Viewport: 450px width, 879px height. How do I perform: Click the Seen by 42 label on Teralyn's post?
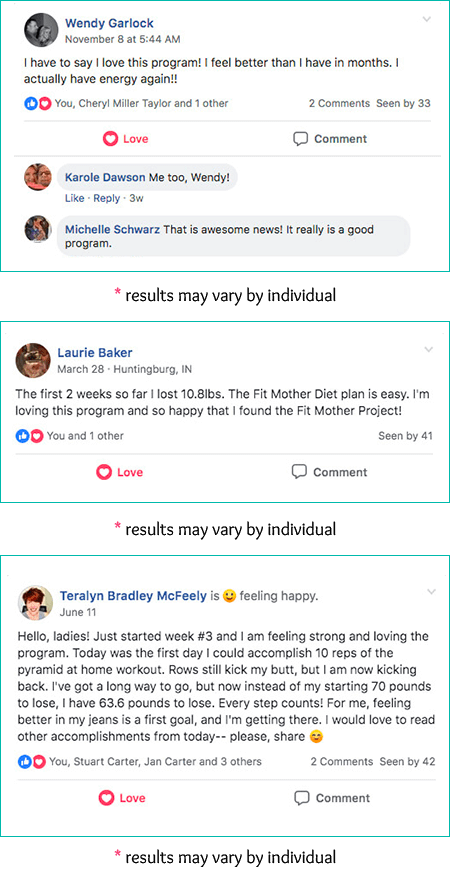pos(407,762)
